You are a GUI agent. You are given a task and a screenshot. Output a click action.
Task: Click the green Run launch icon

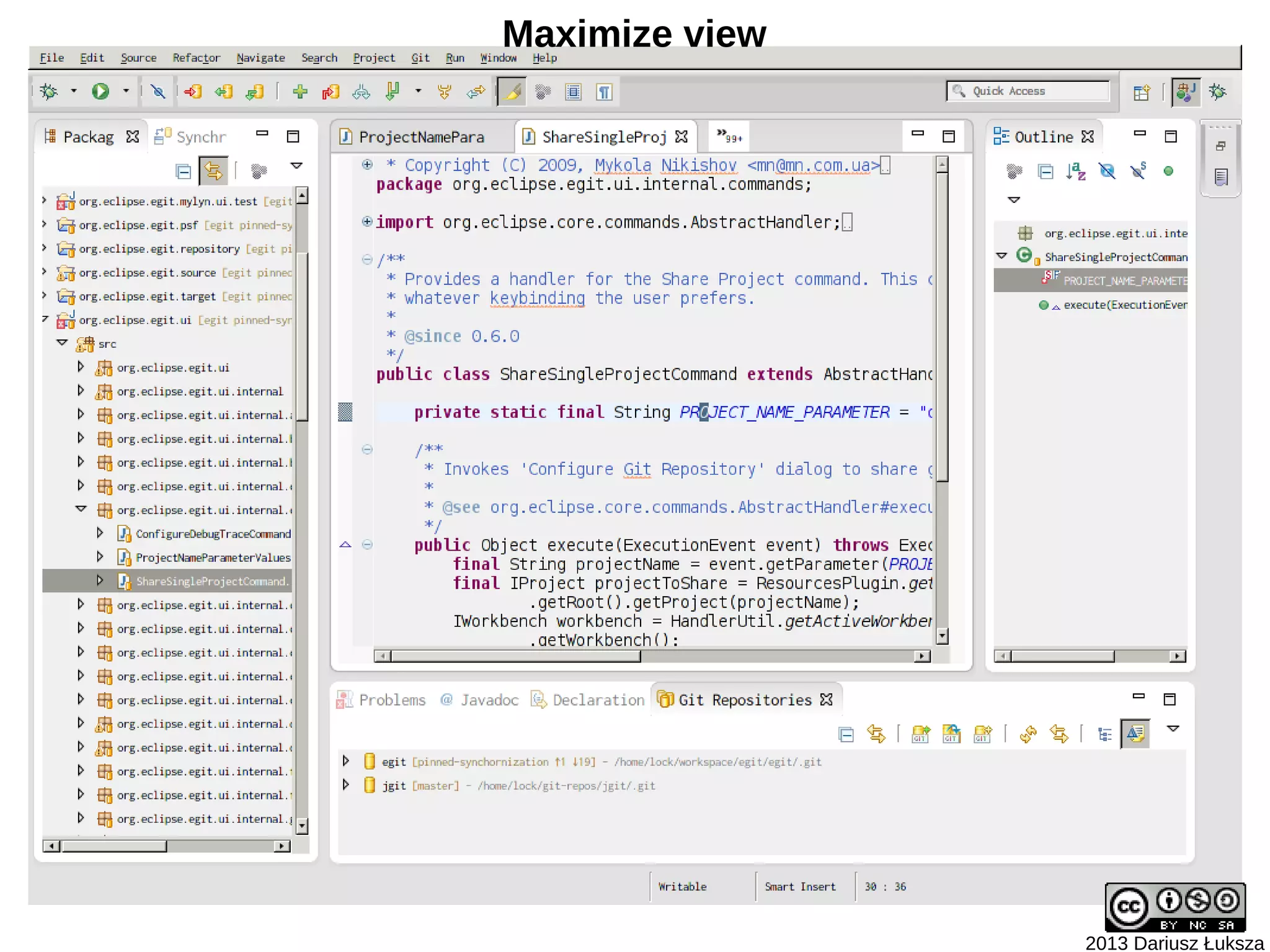click(x=100, y=92)
